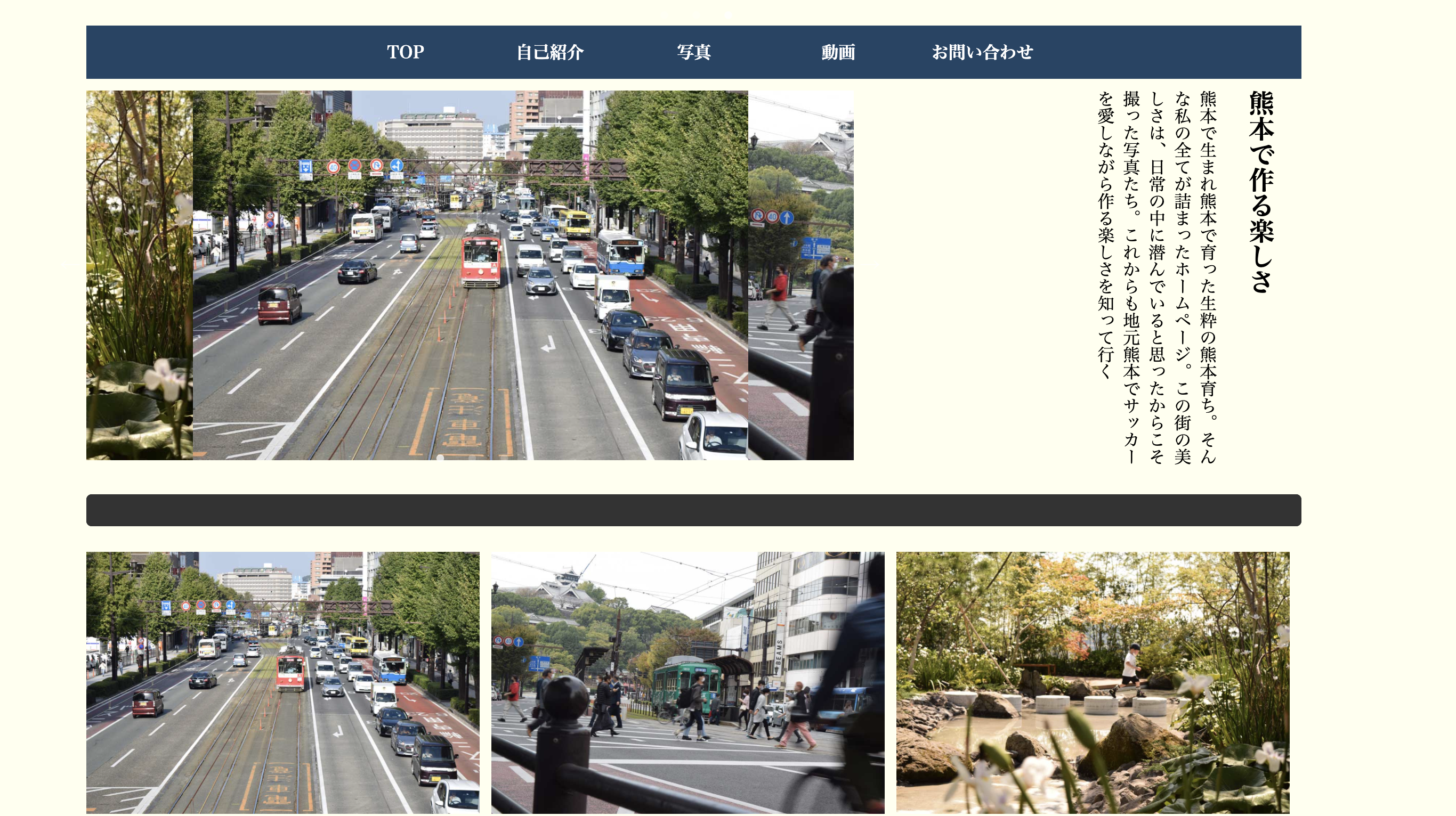
Task: Click the お問い合わせ contact link
Action: [x=982, y=52]
